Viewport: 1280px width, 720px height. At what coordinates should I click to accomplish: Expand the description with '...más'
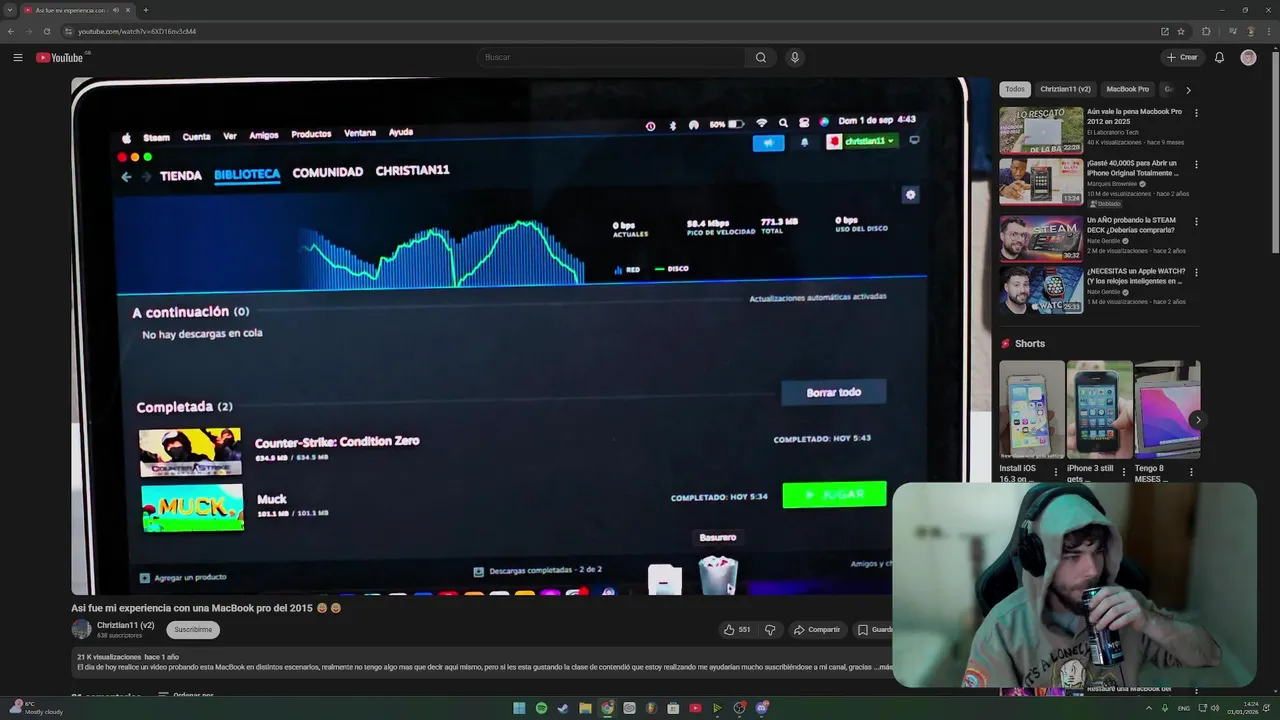click(883, 667)
